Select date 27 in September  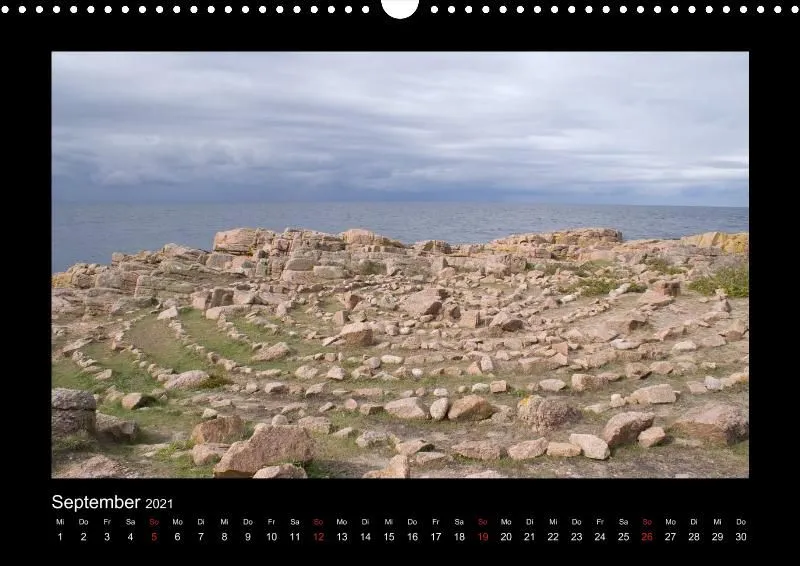pos(670,537)
